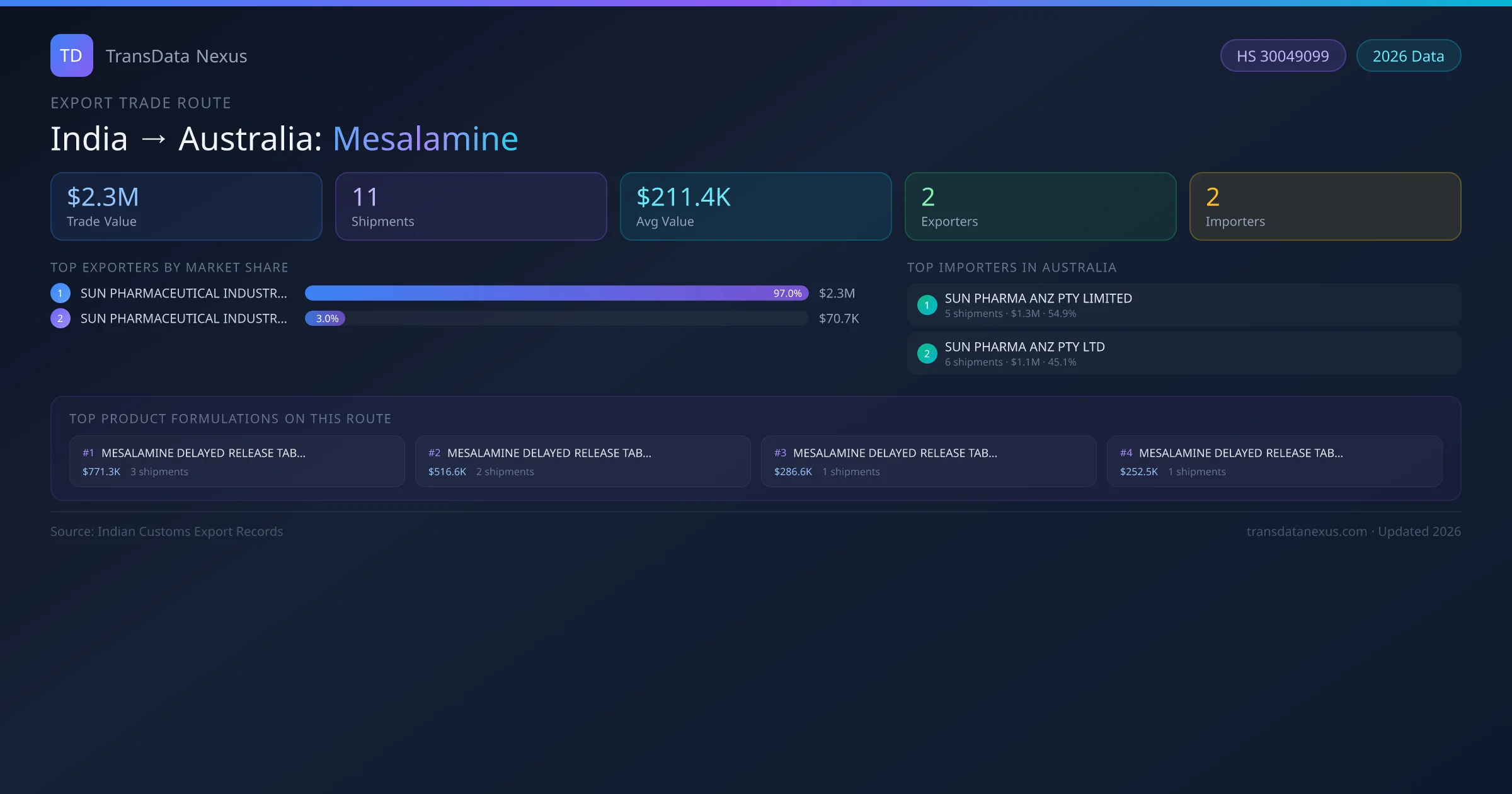Image resolution: width=1512 pixels, height=794 pixels.
Task: Open the 2 Exporters card
Action: 1040,206
